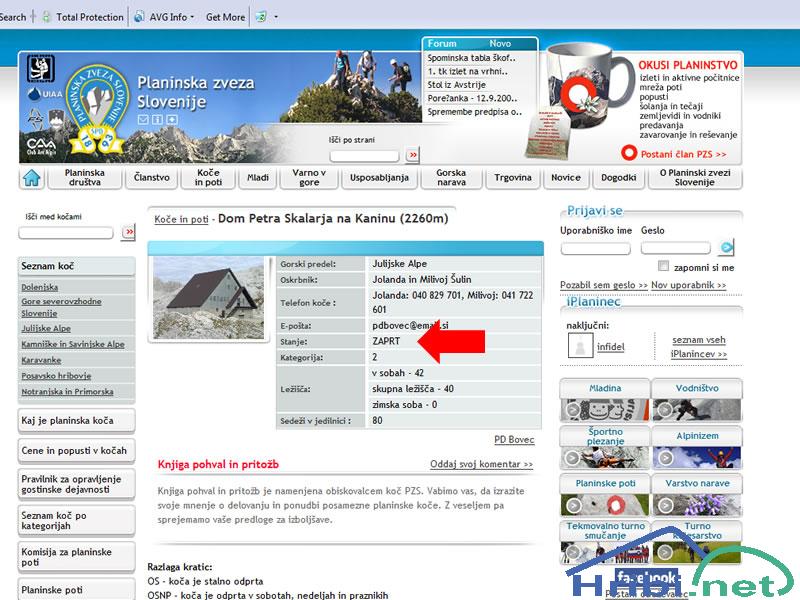Viewport: 800px width, 600px height.
Task: Click Nov uporabnik link
Action: [688, 285]
